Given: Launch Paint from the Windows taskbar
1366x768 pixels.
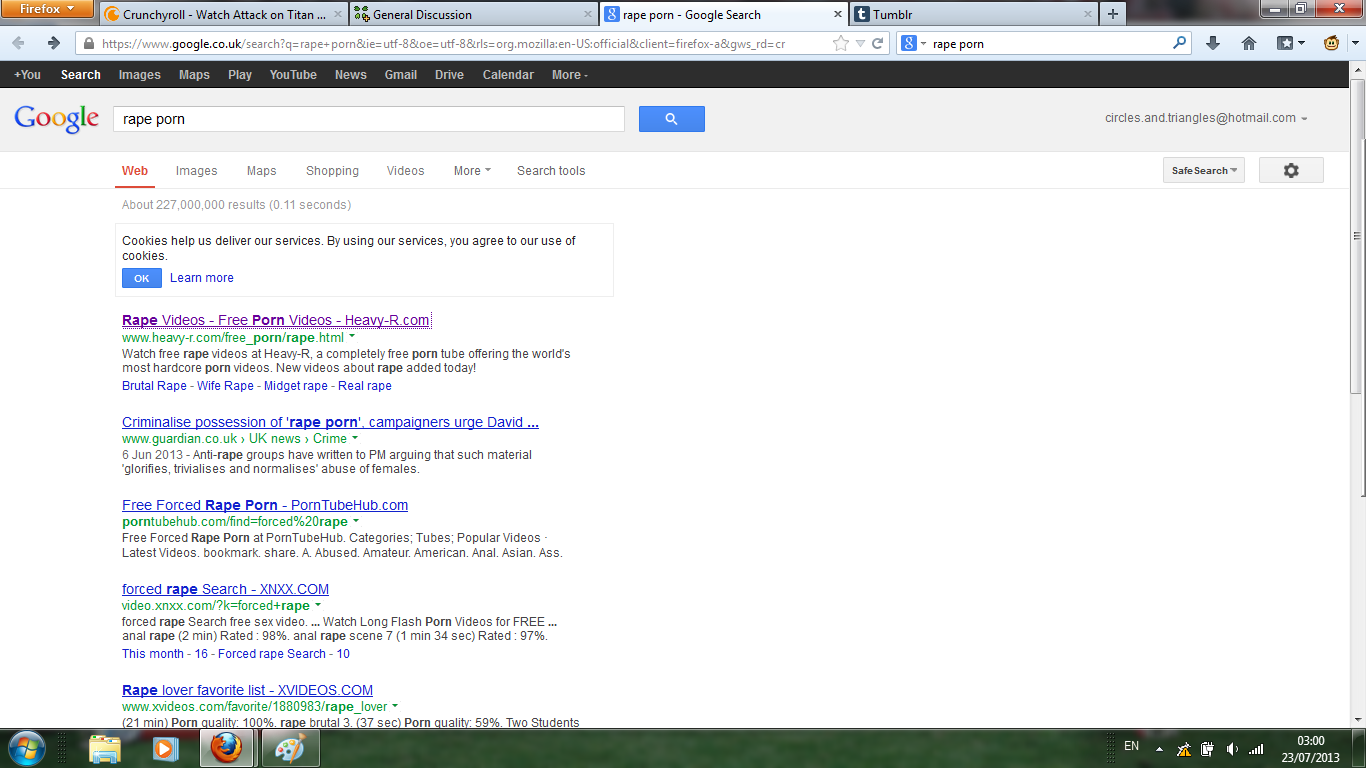Looking at the screenshot, I should coord(290,748).
